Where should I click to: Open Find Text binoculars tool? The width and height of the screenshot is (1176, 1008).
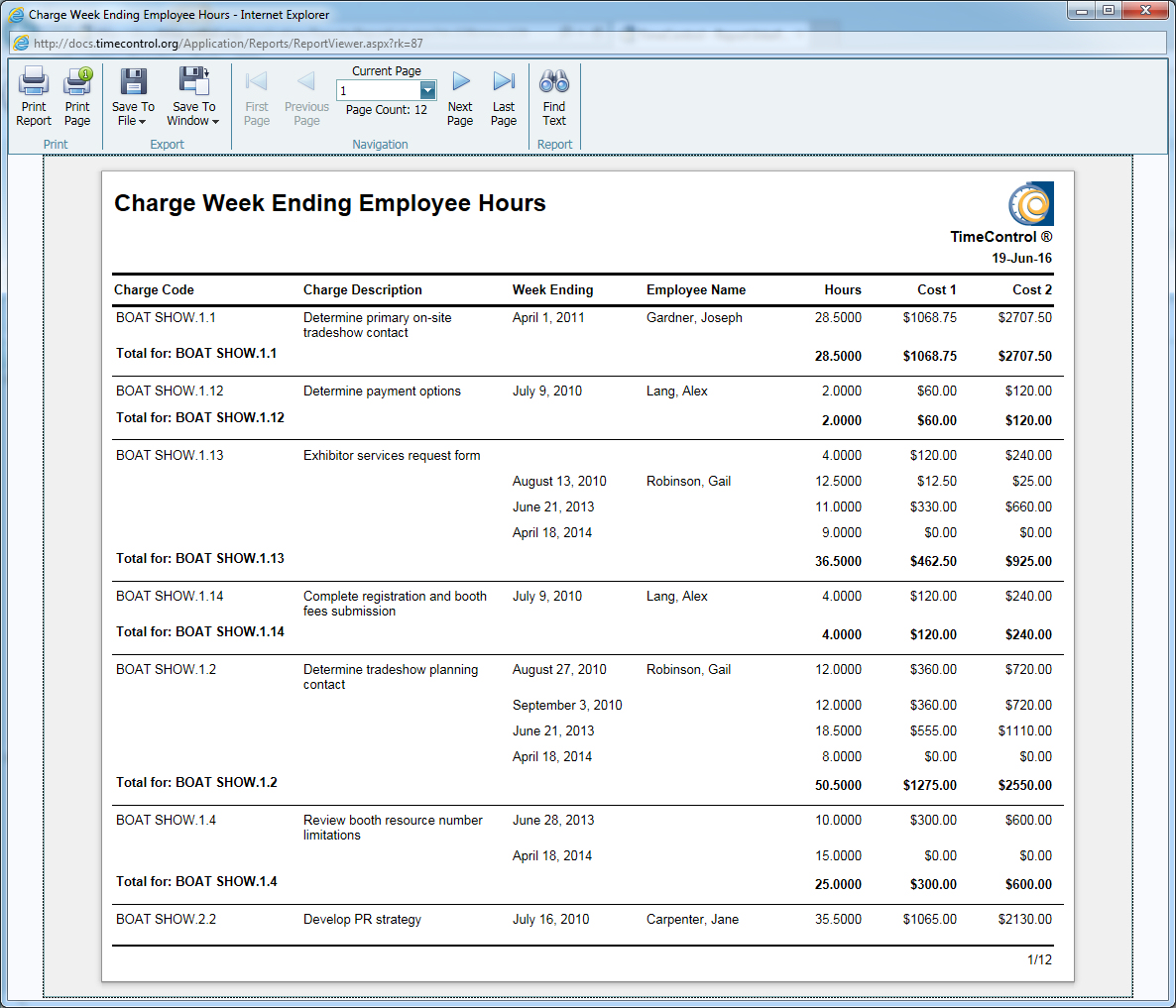pos(554,98)
